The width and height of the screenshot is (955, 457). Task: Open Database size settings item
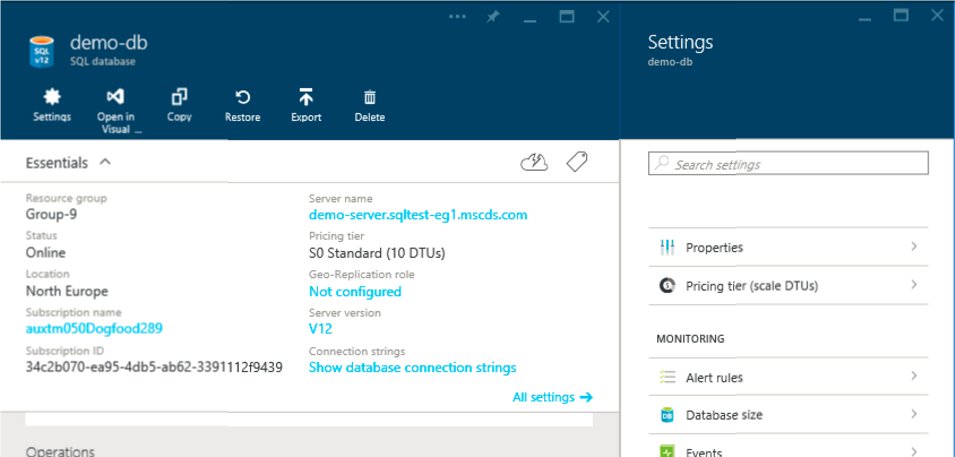point(788,414)
